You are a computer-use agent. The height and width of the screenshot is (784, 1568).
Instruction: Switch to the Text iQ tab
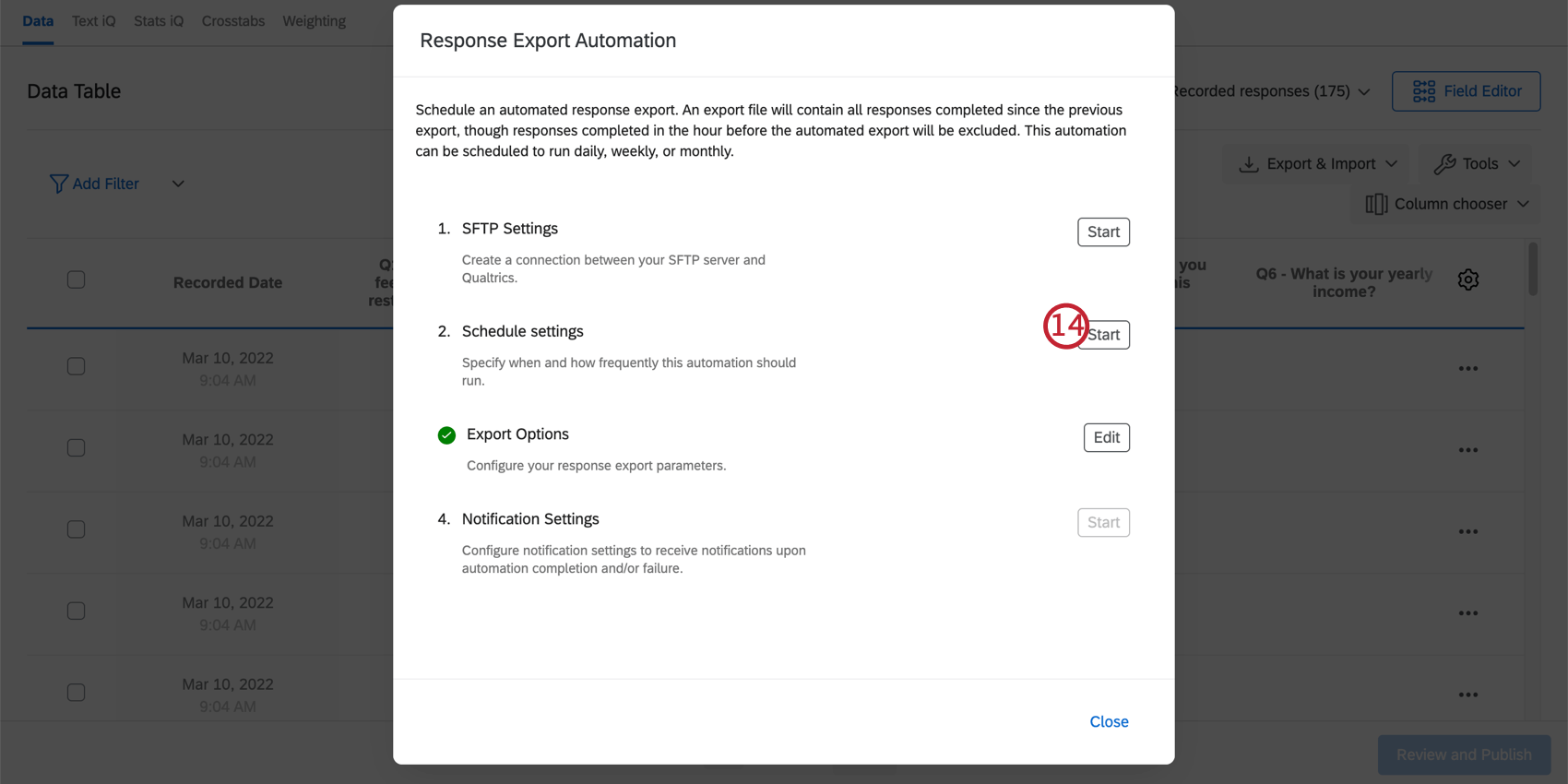94,21
